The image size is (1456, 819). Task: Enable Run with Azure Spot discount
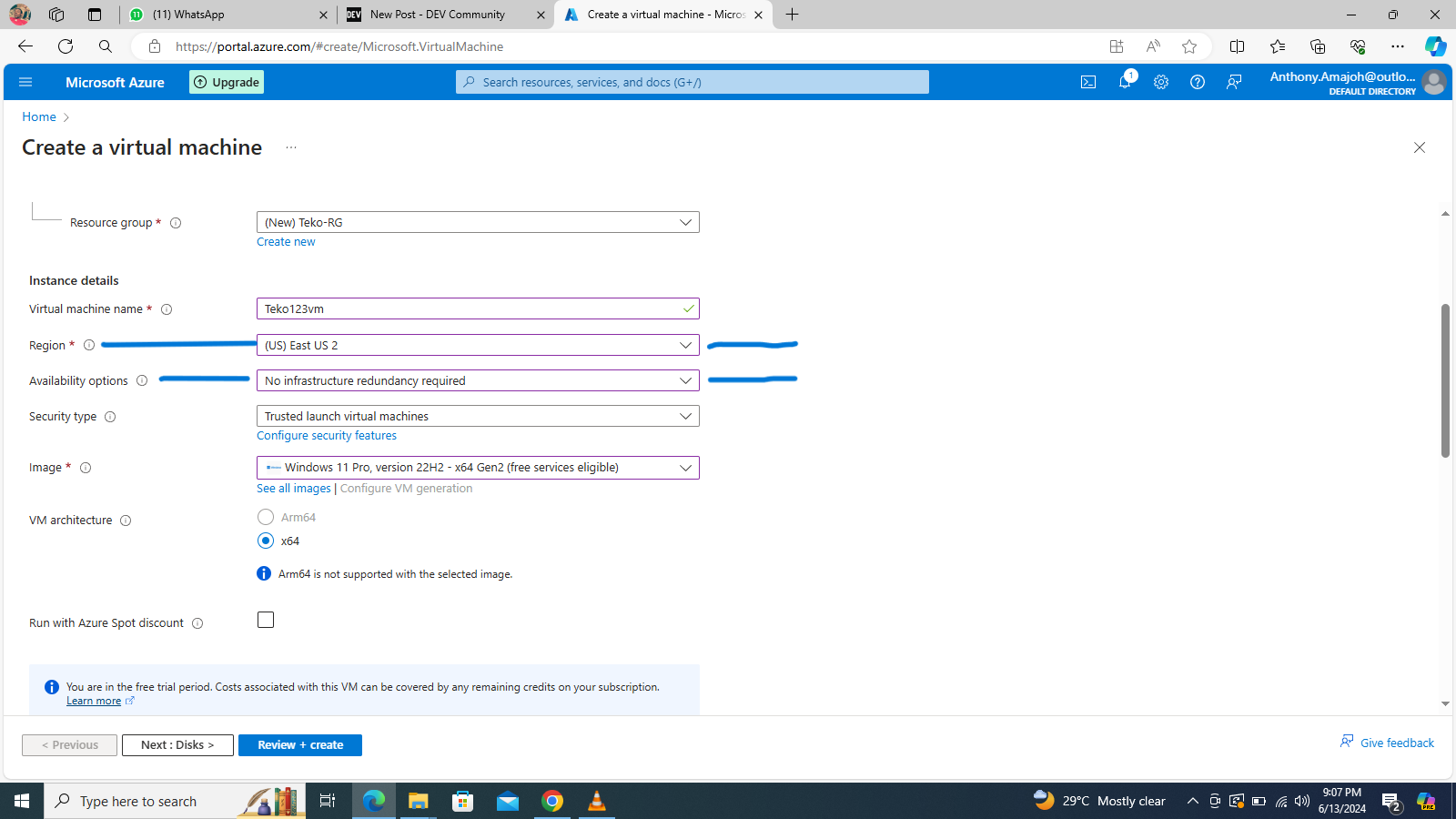tap(266, 620)
